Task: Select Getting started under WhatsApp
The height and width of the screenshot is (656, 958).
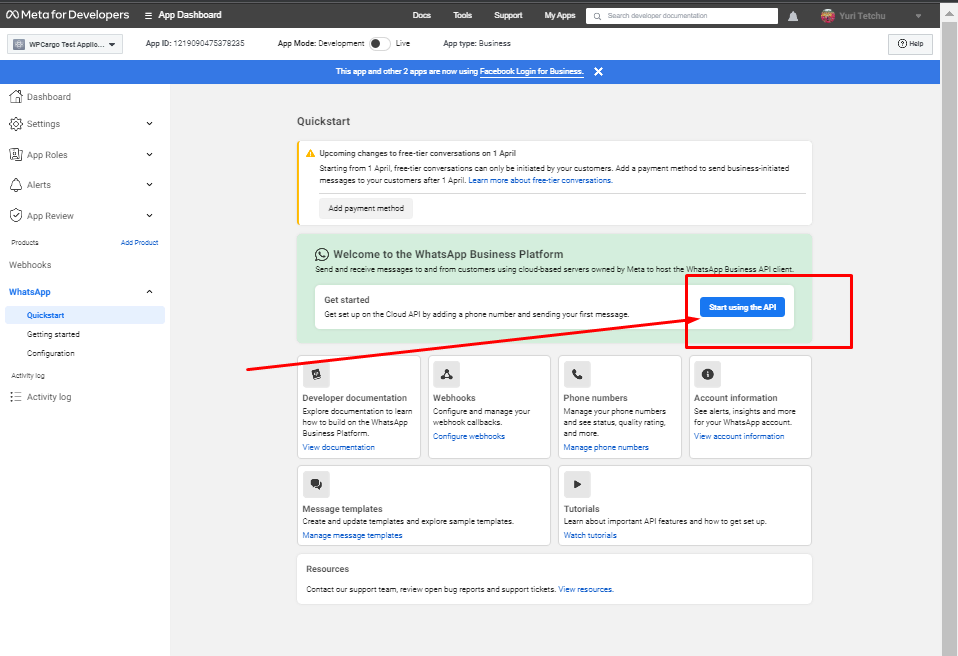Action: [53, 334]
